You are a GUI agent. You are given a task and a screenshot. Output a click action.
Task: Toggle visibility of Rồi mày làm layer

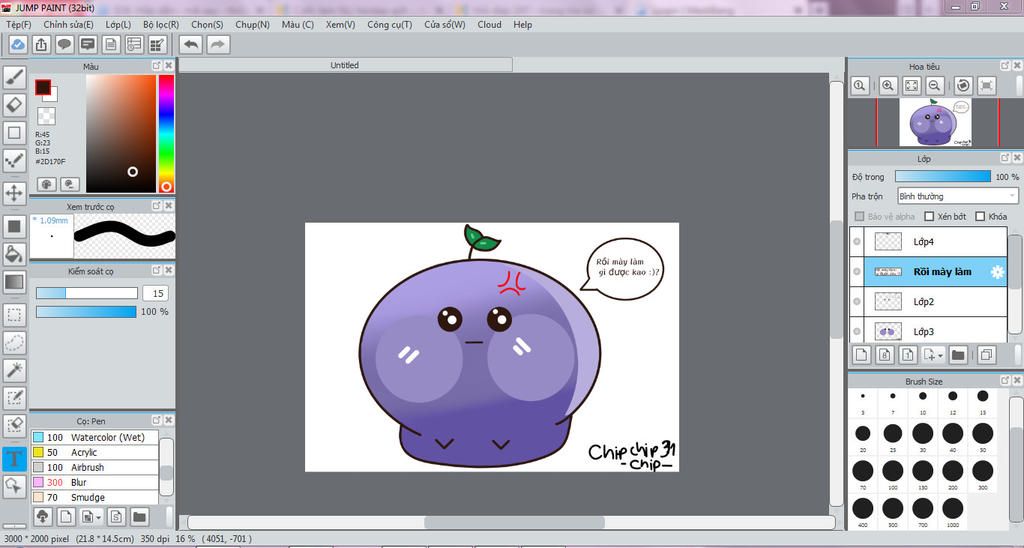tap(857, 272)
